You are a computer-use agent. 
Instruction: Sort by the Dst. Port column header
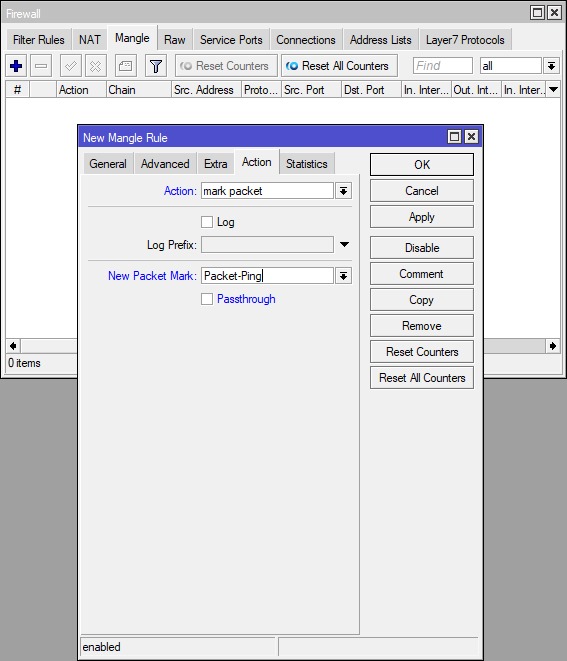tap(371, 89)
